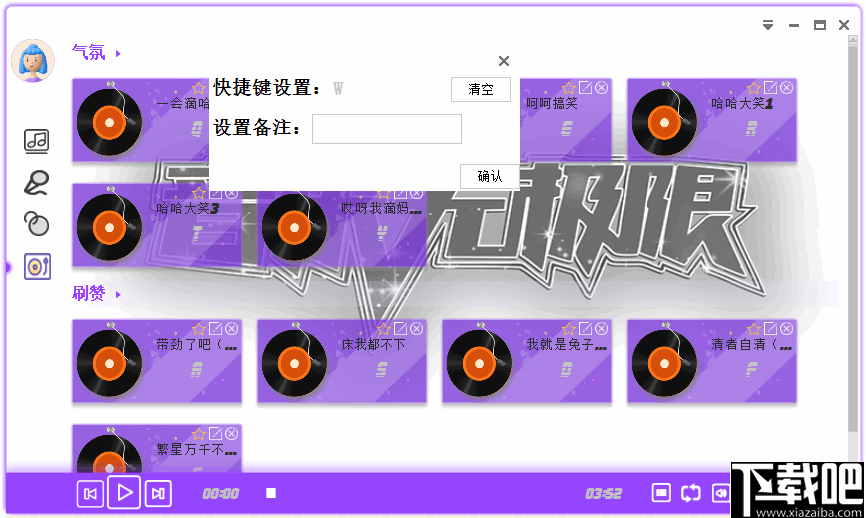Play the 我就是兔子 sound card
866x518 pixels.
tap(479, 363)
